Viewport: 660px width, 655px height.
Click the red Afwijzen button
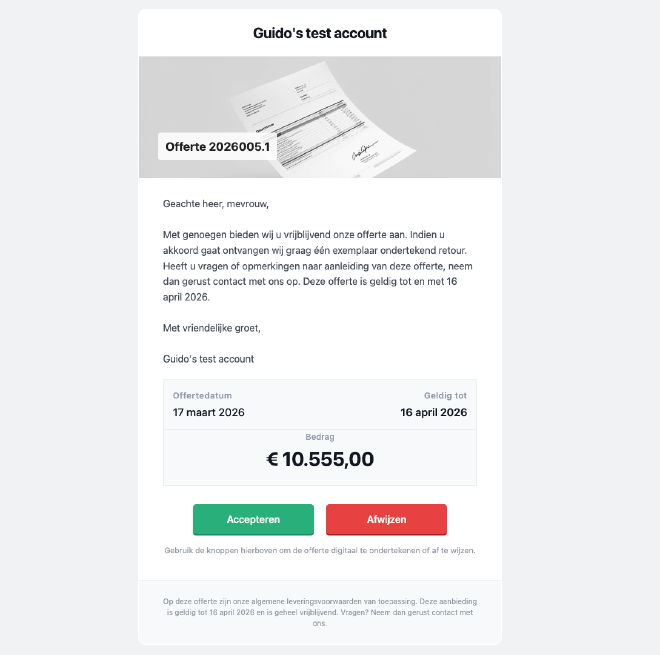tap(386, 519)
